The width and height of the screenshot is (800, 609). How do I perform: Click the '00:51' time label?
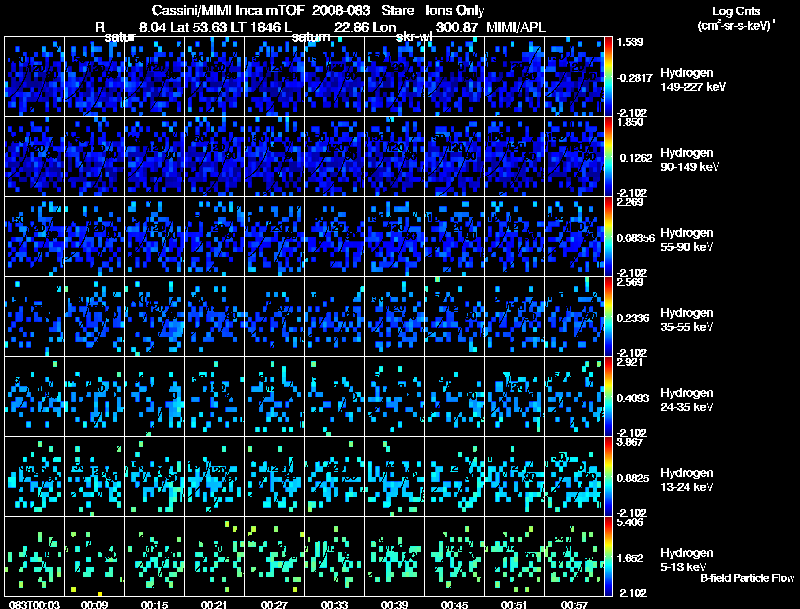514,604
